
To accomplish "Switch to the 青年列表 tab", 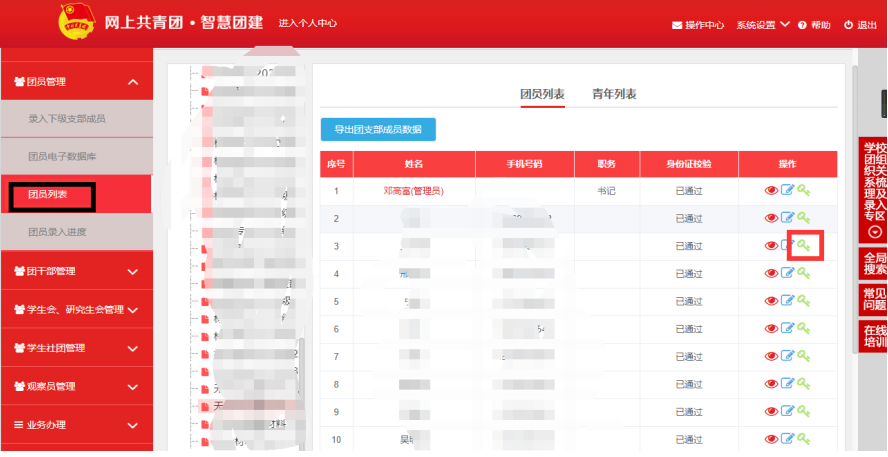I will pyautogui.click(x=614, y=94).
